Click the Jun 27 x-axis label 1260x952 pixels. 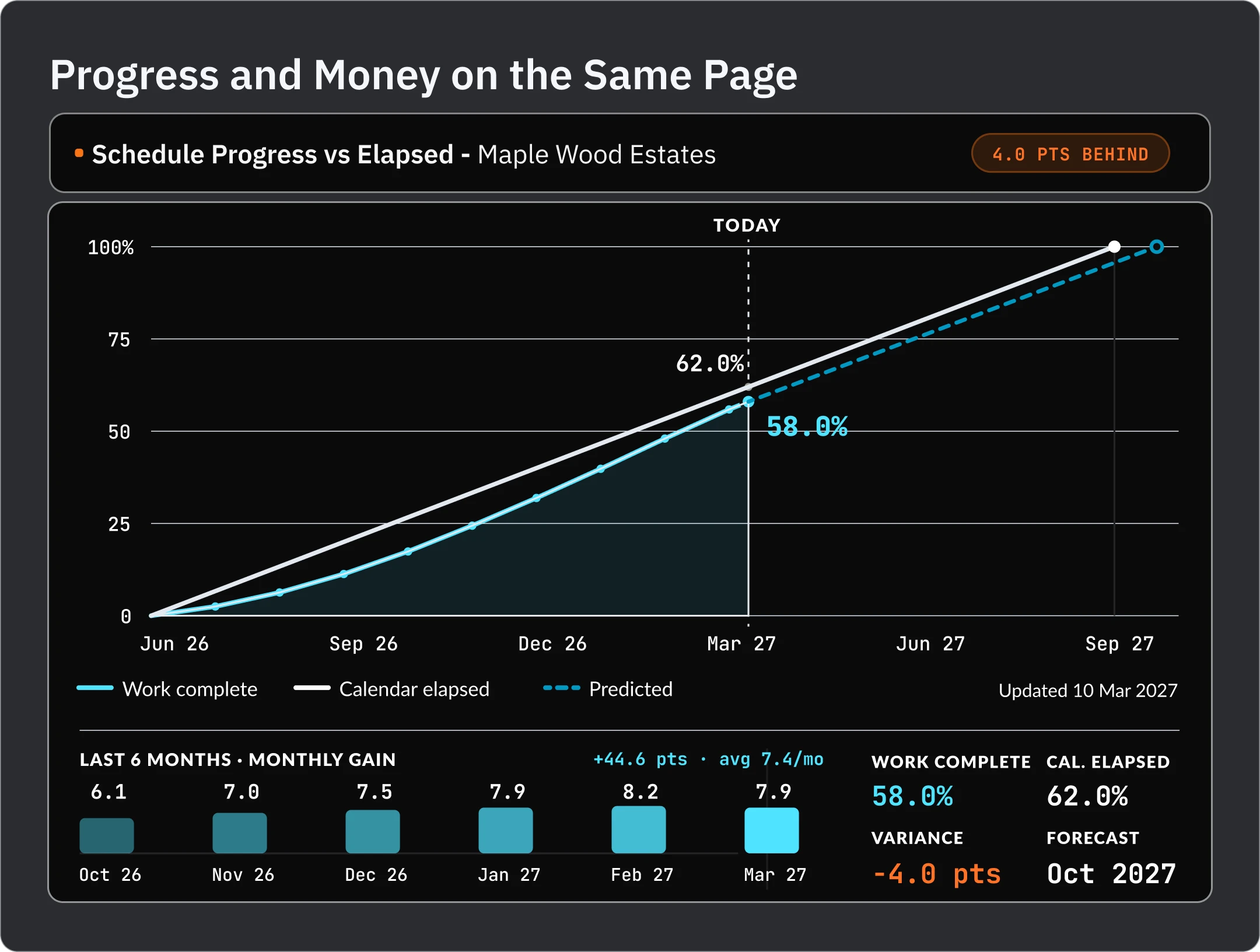coord(930,644)
